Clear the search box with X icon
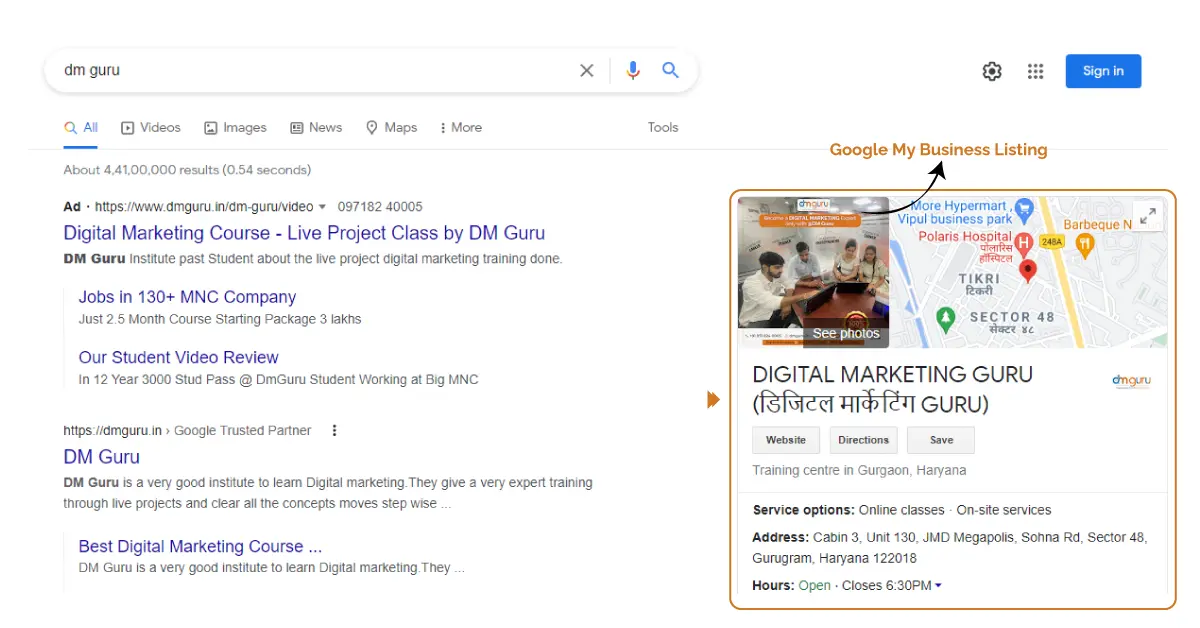The width and height of the screenshot is (1200, 628). 587,71
